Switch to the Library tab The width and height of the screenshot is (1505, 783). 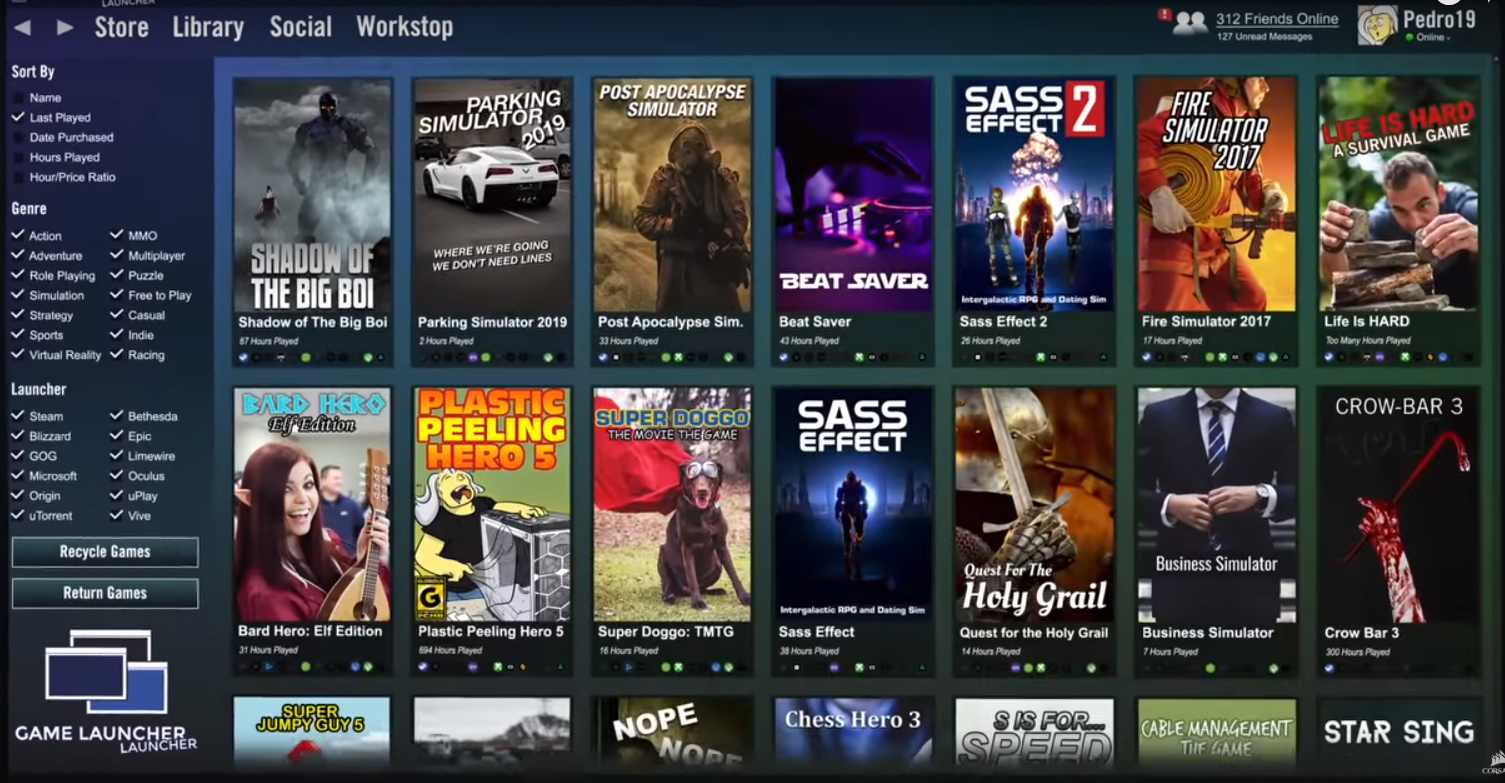[x=208, y=27]
